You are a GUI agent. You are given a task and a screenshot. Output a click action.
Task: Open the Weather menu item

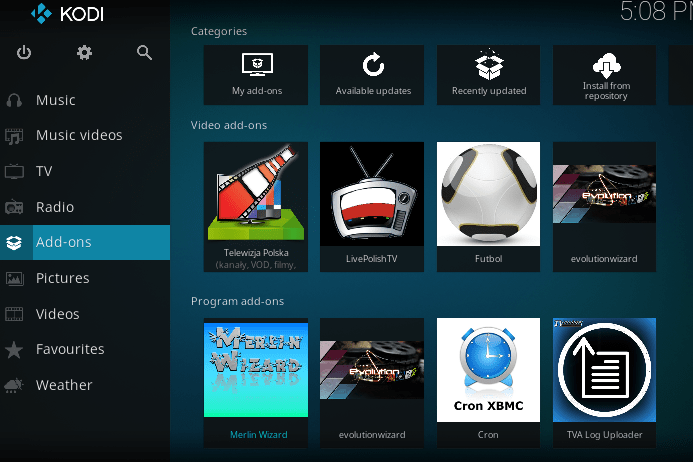pos(85,385)
